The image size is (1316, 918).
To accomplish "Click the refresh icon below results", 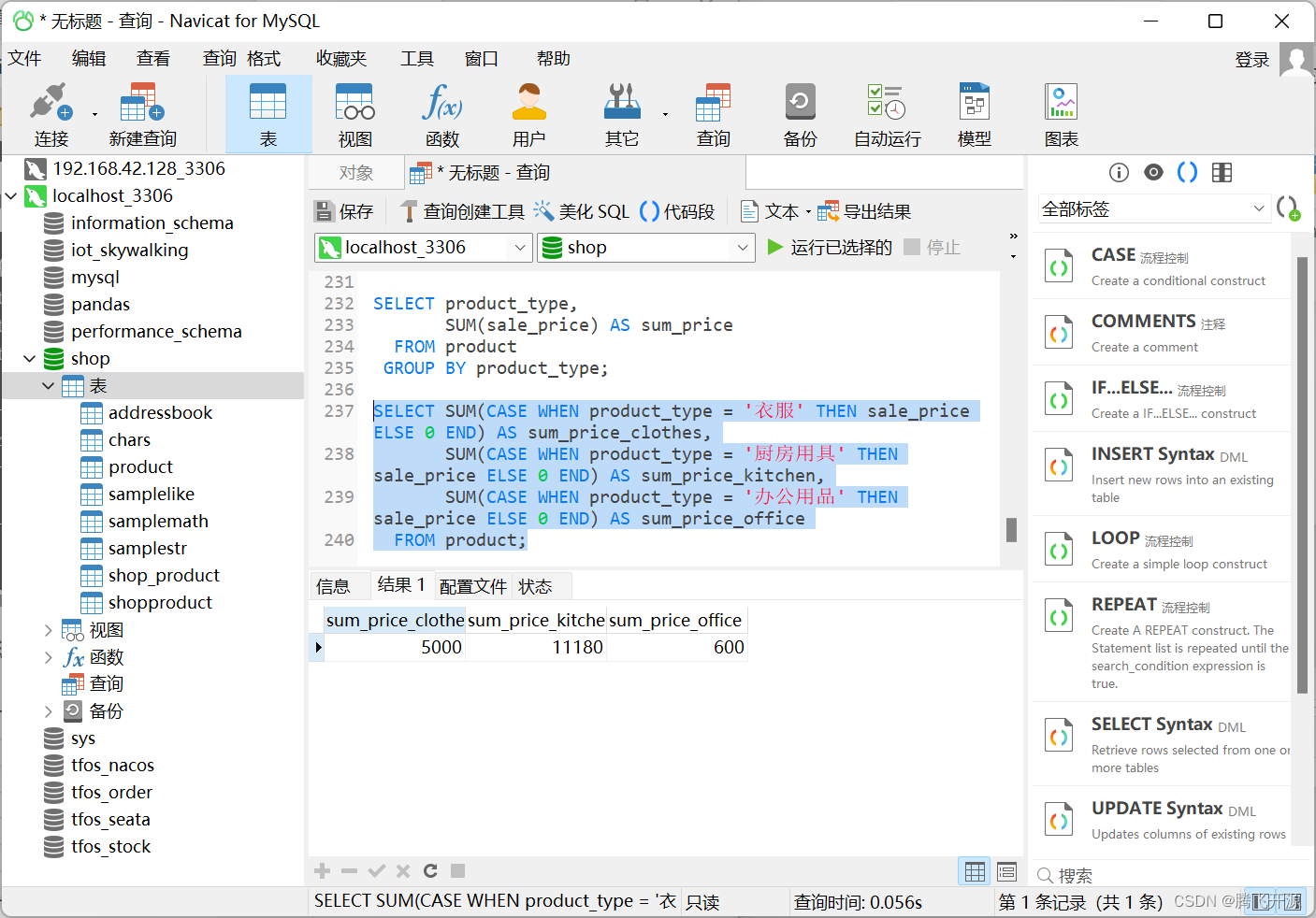I will 430,871.
